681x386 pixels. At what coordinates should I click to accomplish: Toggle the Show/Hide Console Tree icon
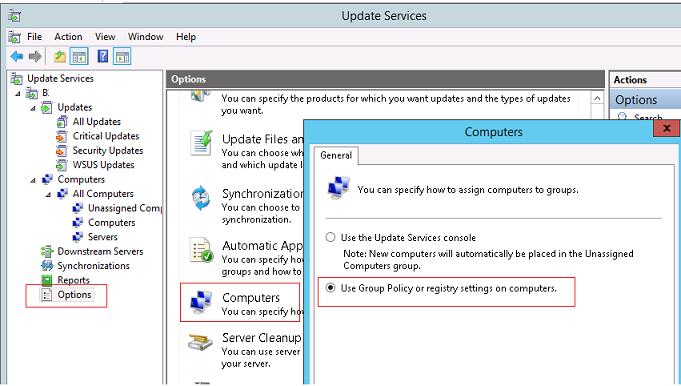coord(79,56)
